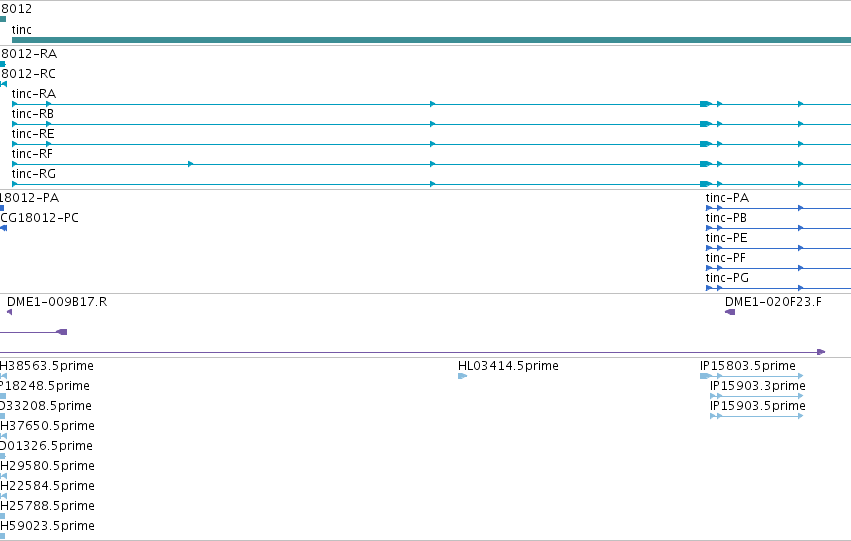Select the H38563.5prime EST label
This screenshot has height=541, width=851.
point(47,366)
